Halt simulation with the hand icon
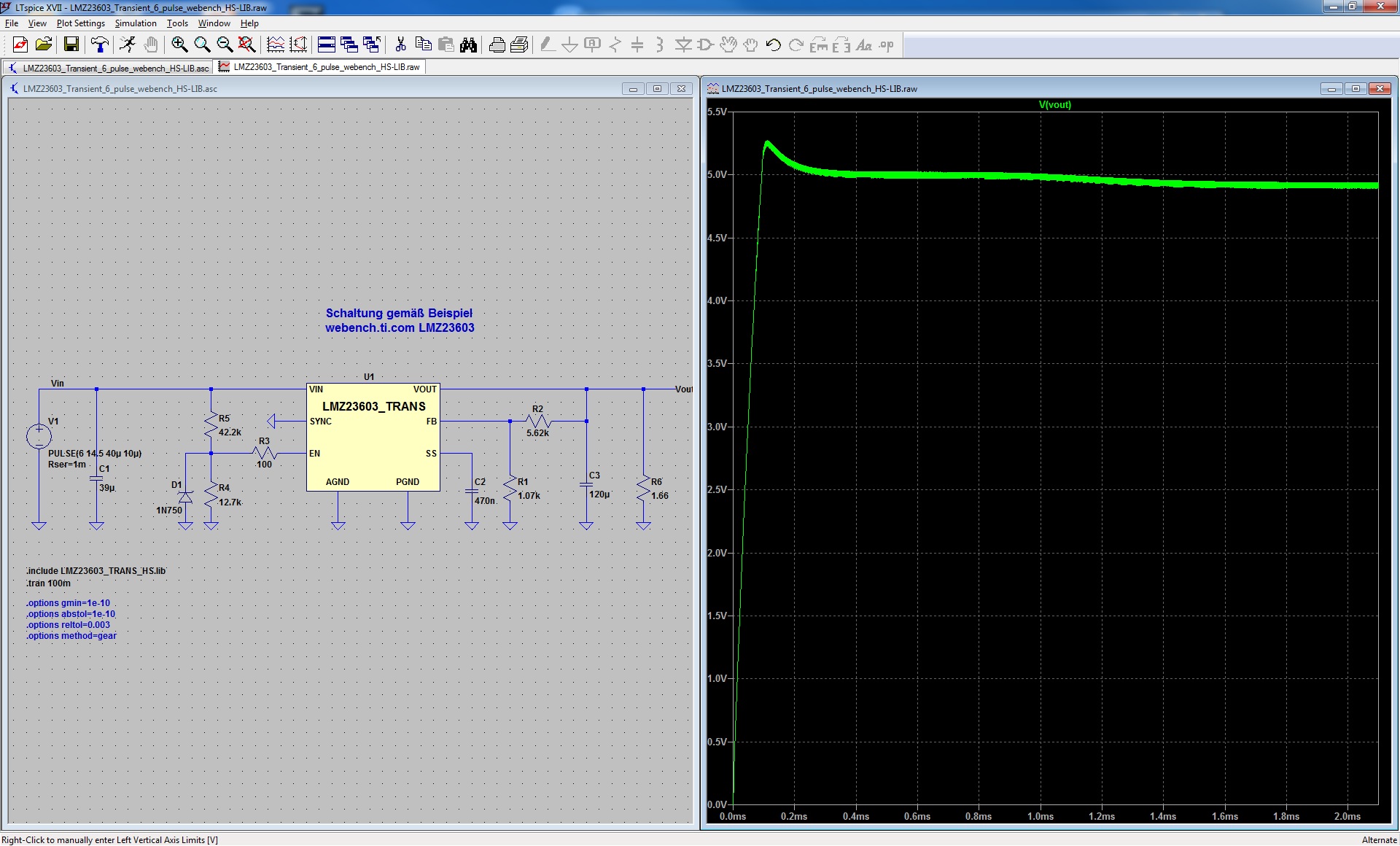Screen dimensions: 1400x846 click(151, 45)
